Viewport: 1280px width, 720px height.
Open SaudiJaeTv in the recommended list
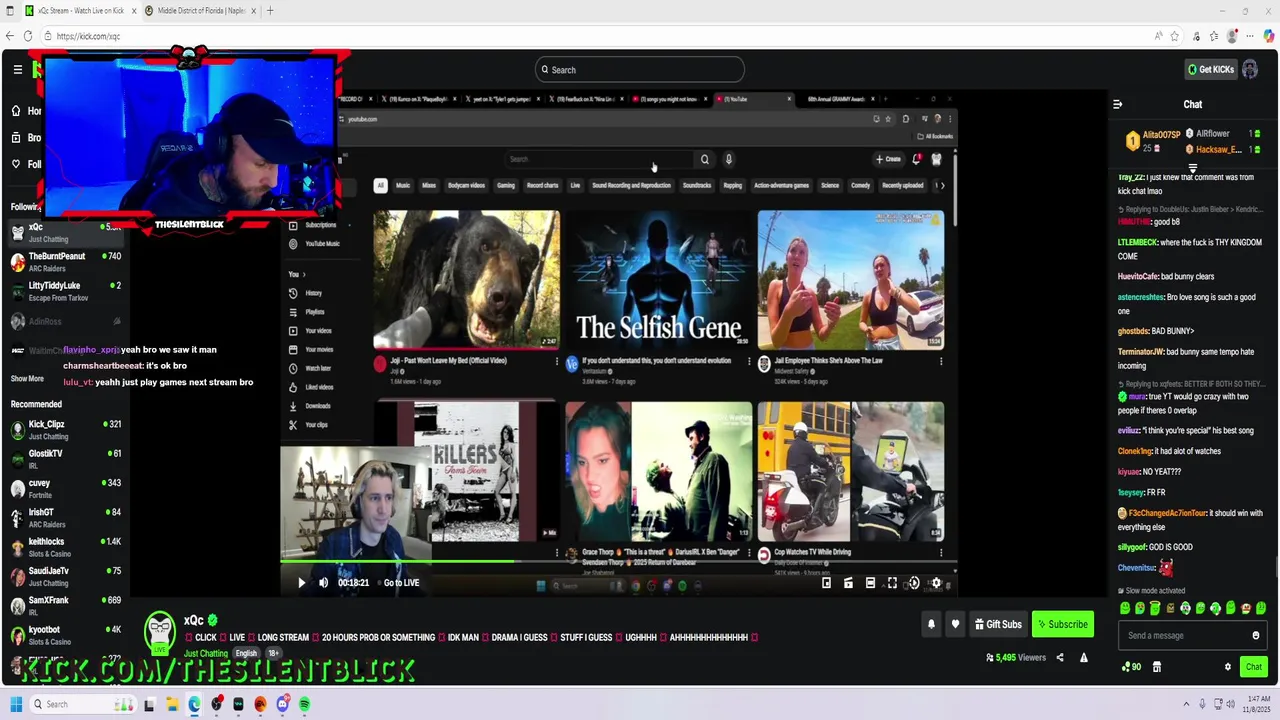[65, 576]
